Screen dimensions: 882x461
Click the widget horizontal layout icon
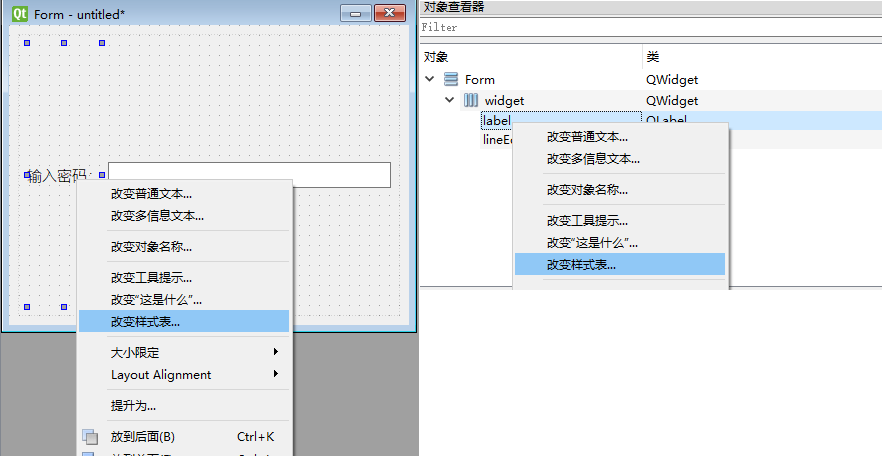pos(471,101)
